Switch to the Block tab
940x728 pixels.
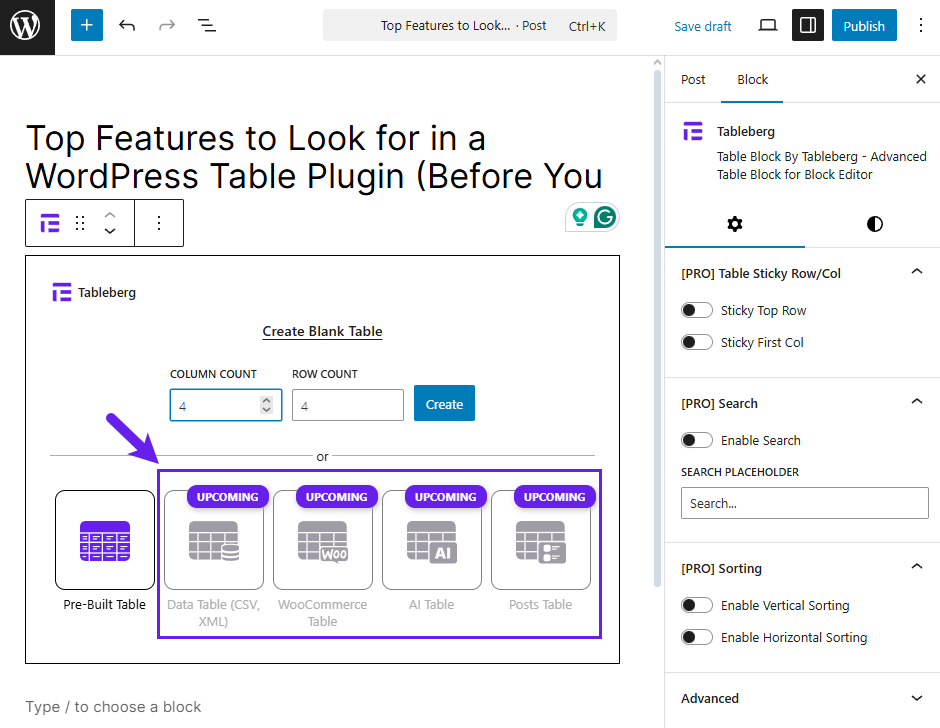[x=752, y=79]
